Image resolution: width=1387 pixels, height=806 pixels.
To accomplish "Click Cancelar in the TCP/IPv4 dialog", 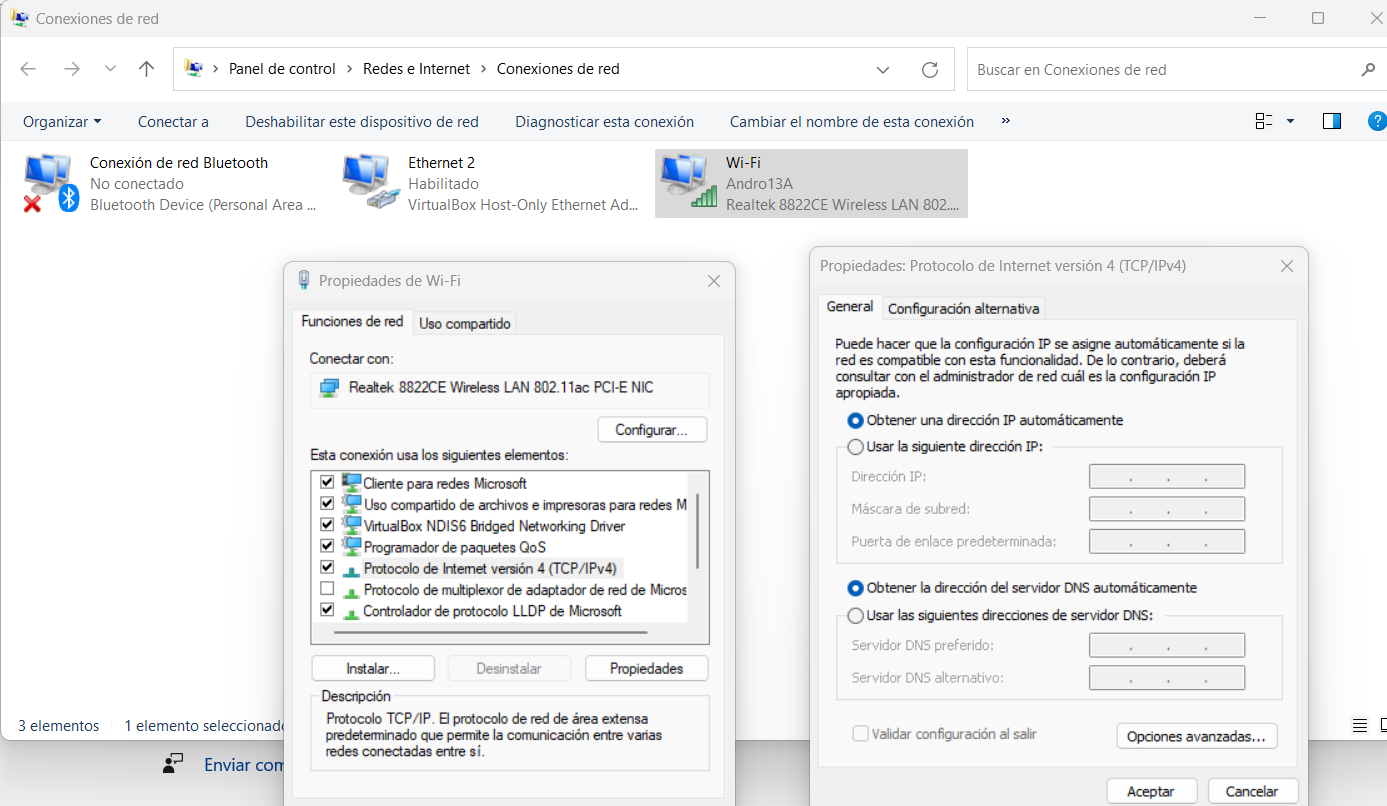I will point(1252,791).
